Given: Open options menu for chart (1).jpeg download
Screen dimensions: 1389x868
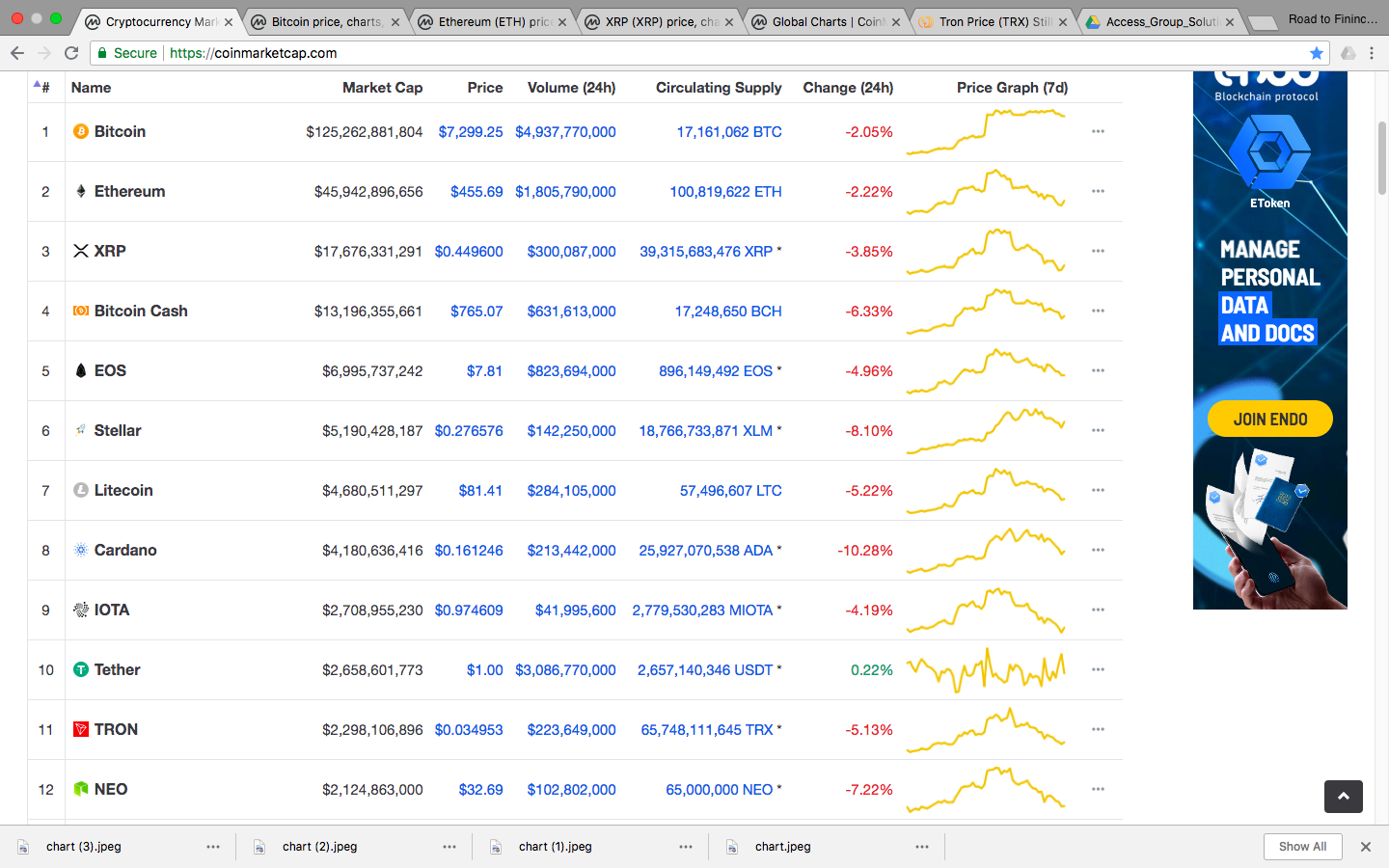Looking at the screenshot, I should 686,847.
